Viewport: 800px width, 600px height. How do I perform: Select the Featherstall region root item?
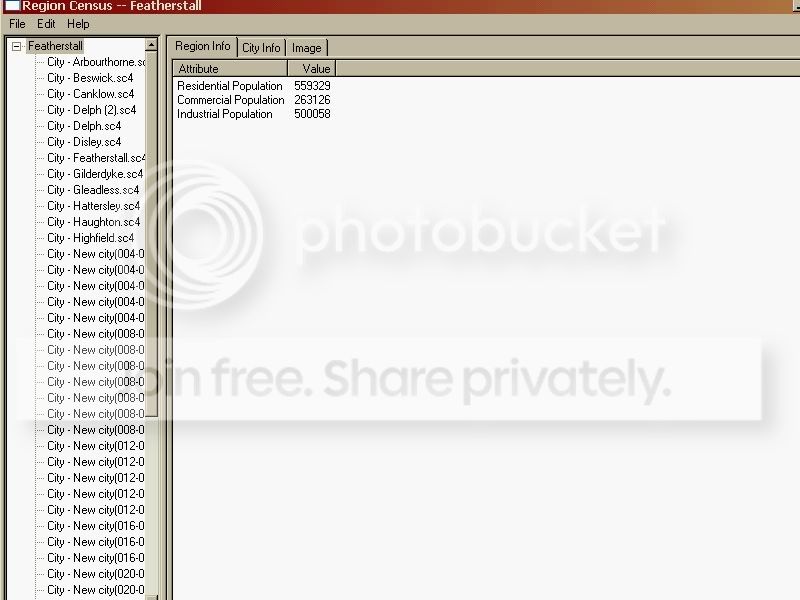(x=55, y=46)
